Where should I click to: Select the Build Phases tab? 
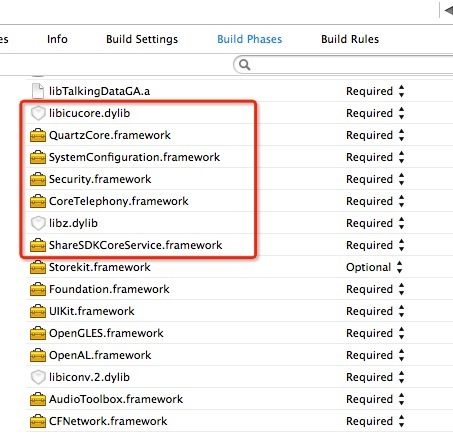tap(250, 39)
